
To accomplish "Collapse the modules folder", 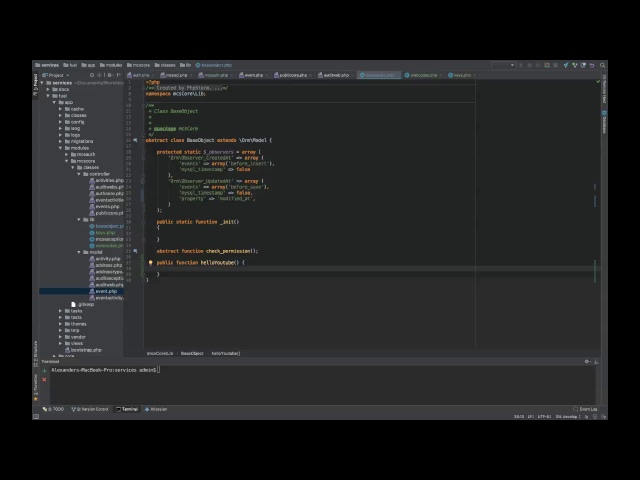I will click(x=61, y=148).
